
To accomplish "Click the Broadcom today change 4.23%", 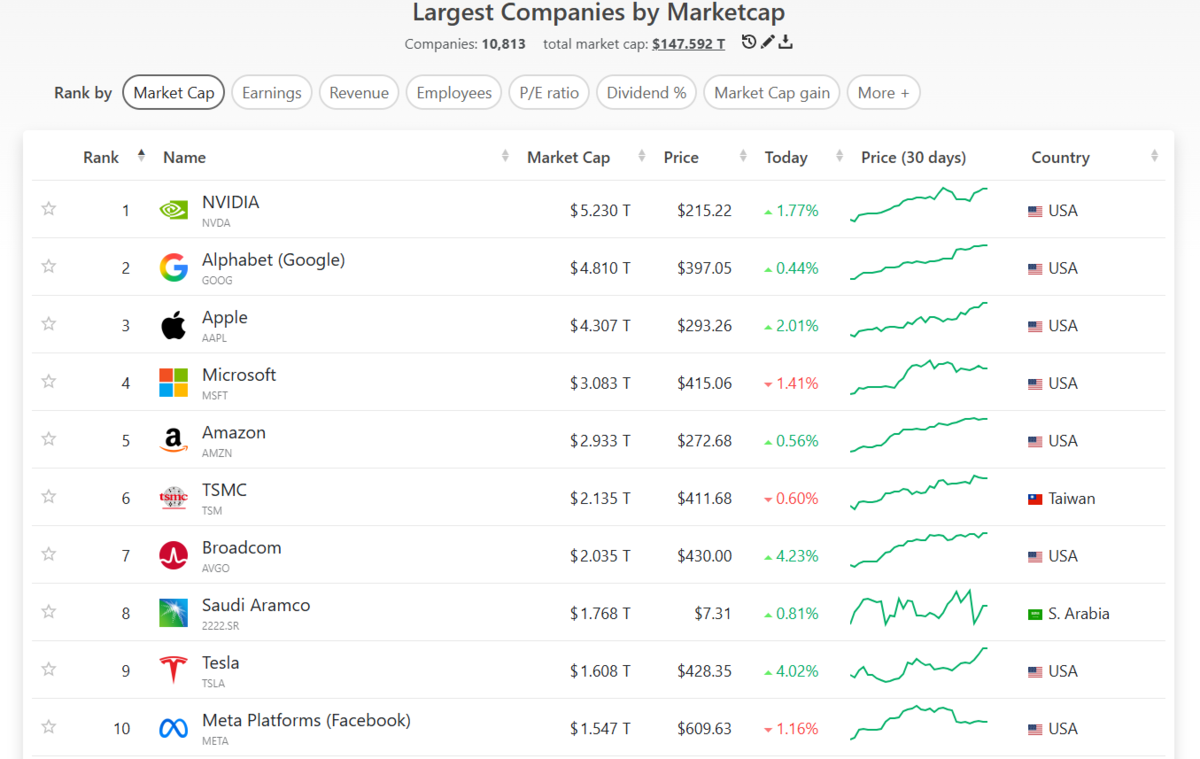I will pos(791,556).
